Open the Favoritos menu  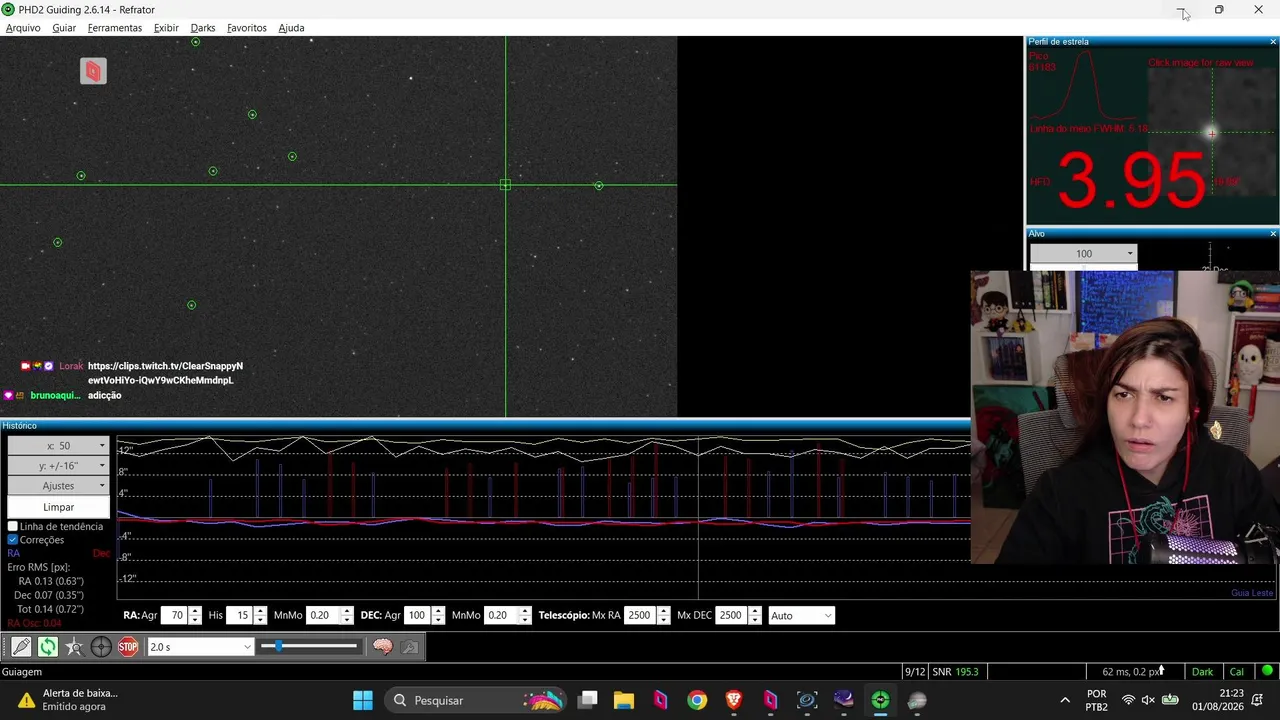[247, 28]
